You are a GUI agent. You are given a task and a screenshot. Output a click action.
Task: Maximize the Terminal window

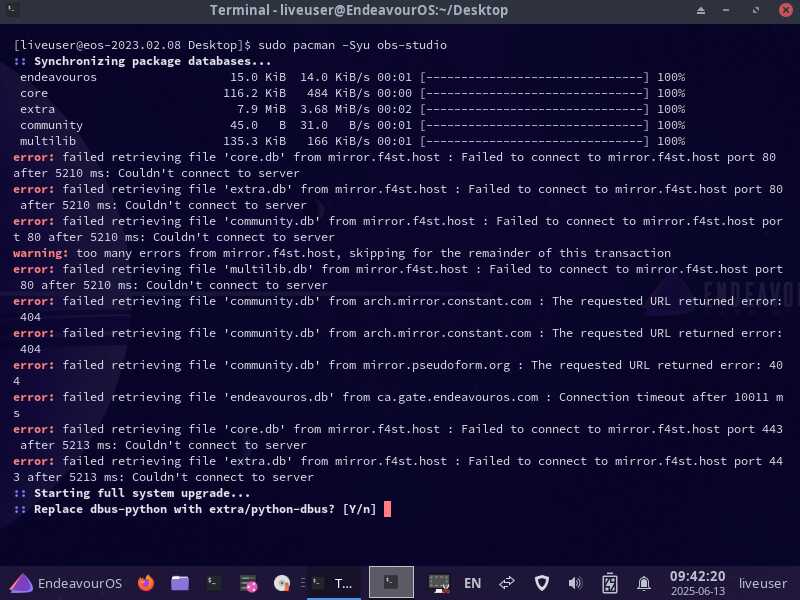[756, 10]
